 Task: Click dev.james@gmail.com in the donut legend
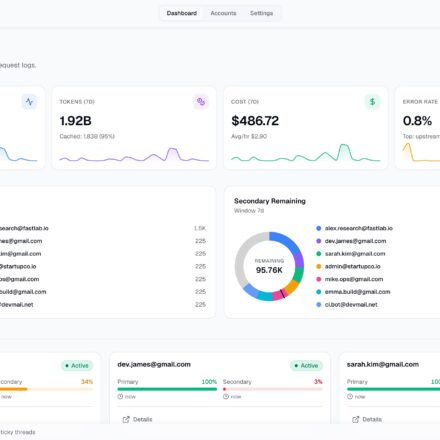[355, 241]
